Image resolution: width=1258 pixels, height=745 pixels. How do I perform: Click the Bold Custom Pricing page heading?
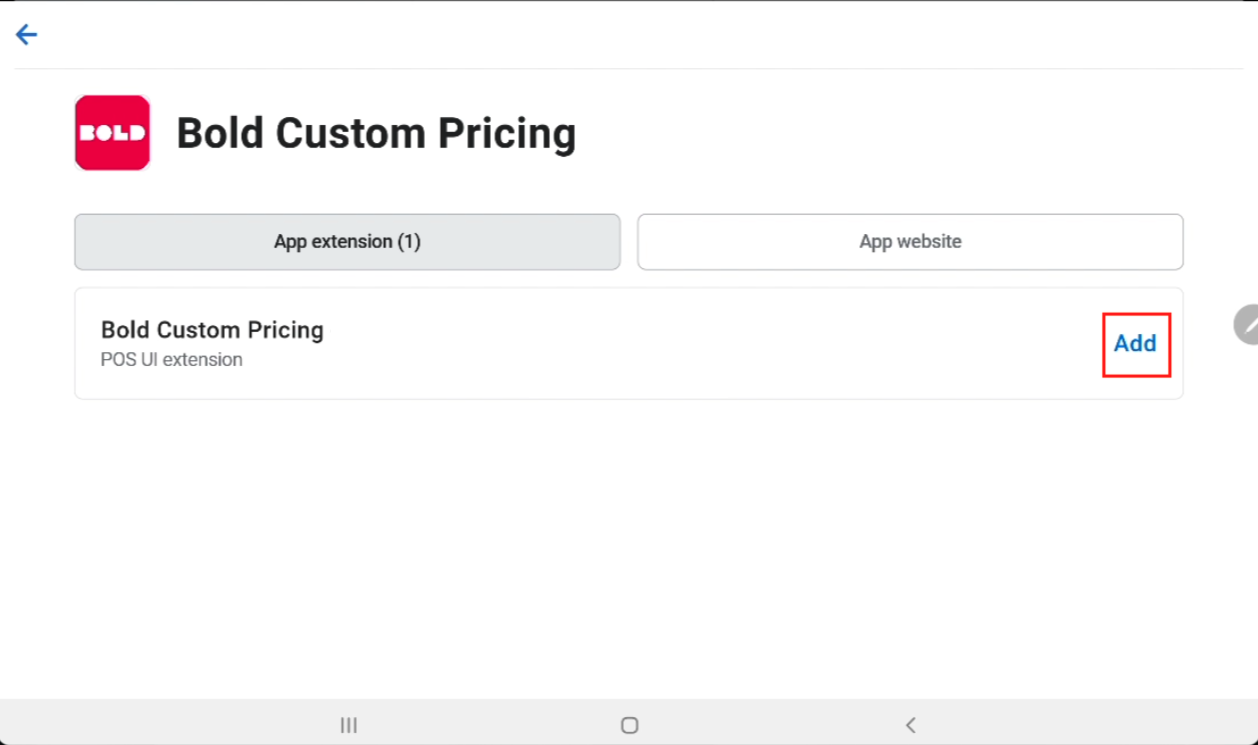[376, 133]
